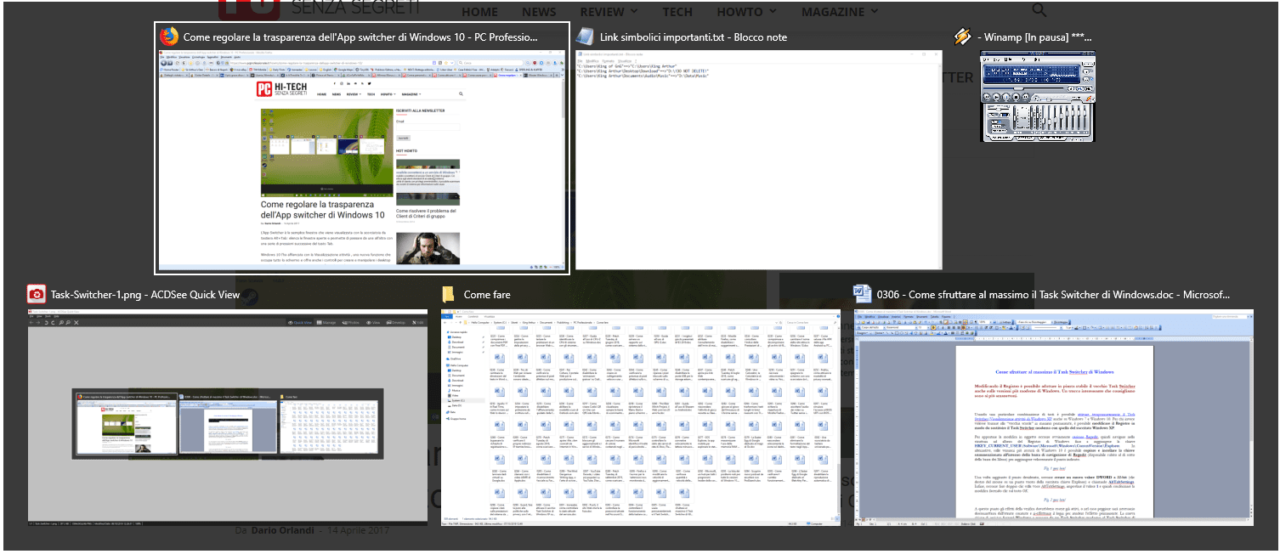
Task: Expand the MAGAZINE dropdown menu
Action: tap(839, 12)
